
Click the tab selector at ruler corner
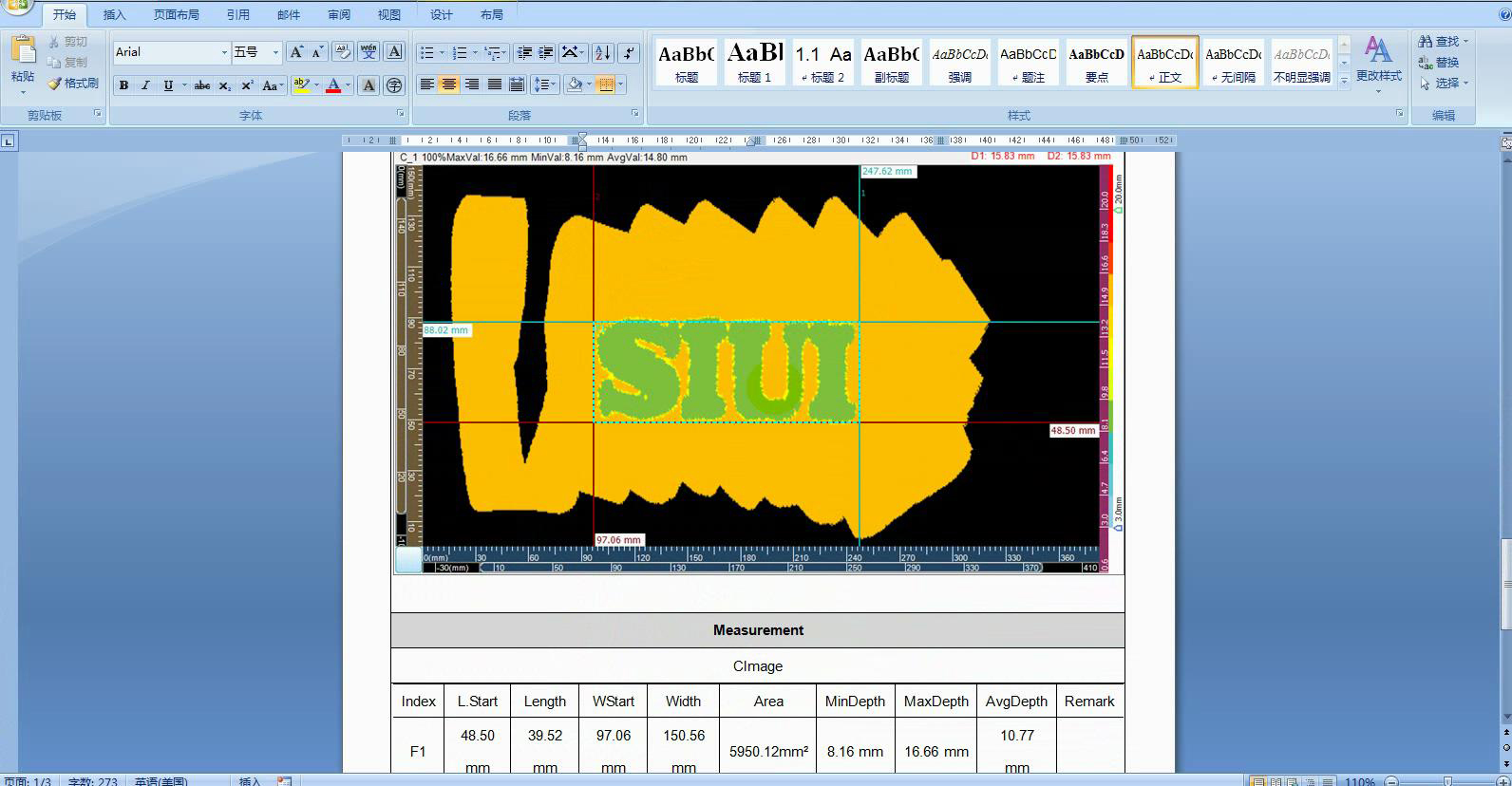point(9,141)
